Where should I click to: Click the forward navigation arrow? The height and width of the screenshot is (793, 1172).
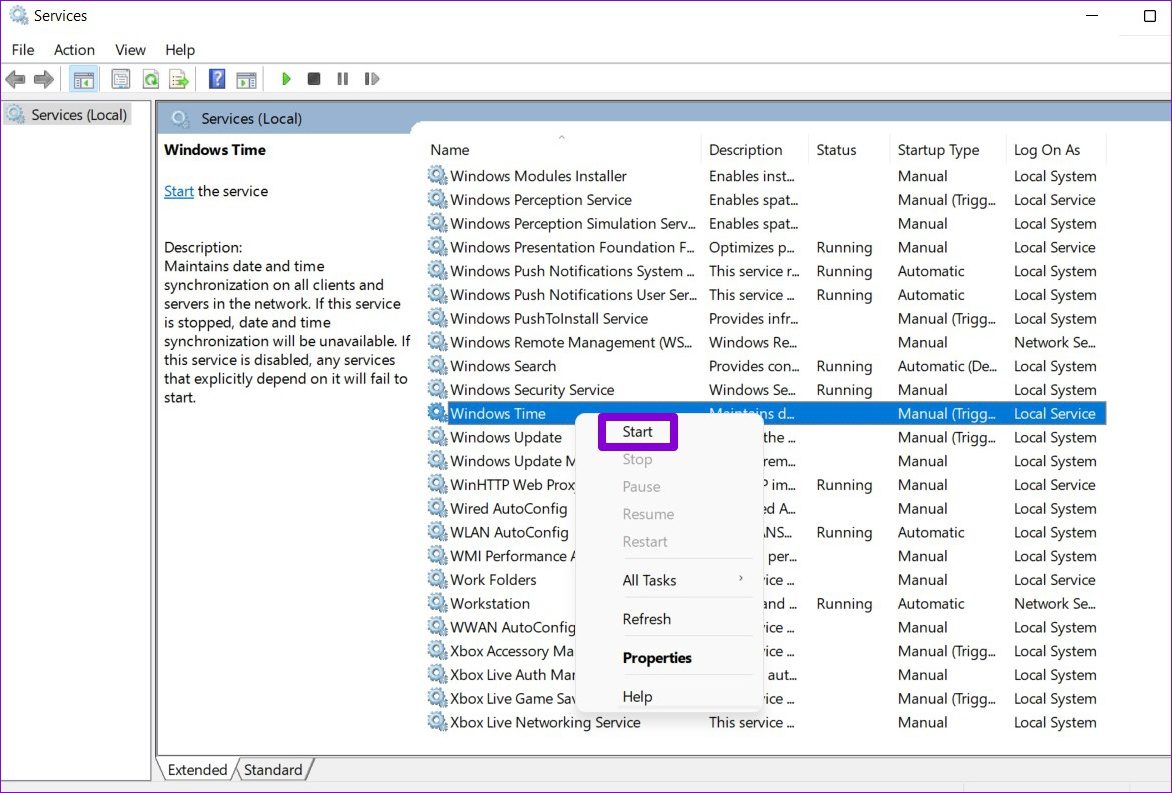(x=44, y=79)
